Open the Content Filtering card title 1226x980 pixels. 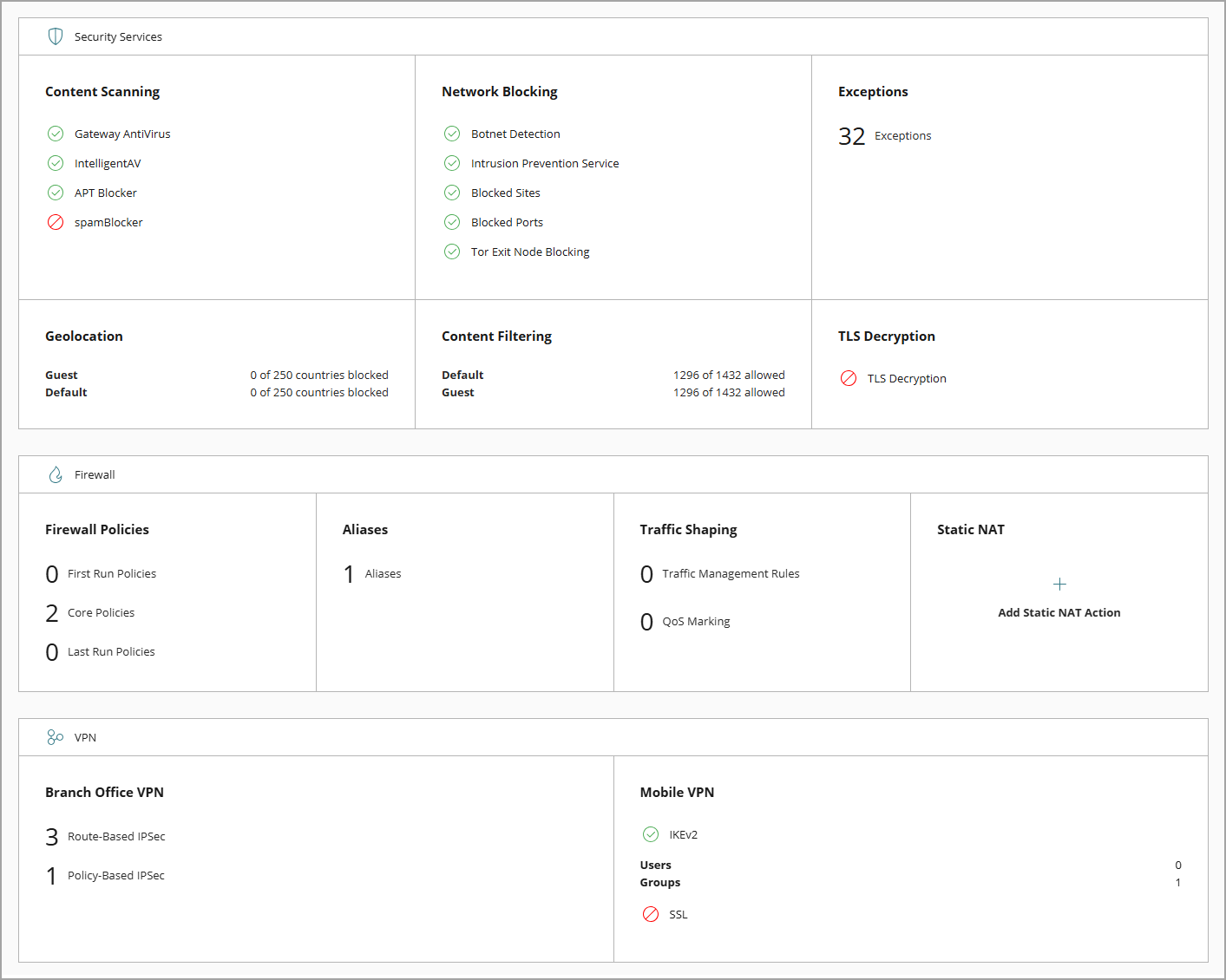[x=496, y=336]
